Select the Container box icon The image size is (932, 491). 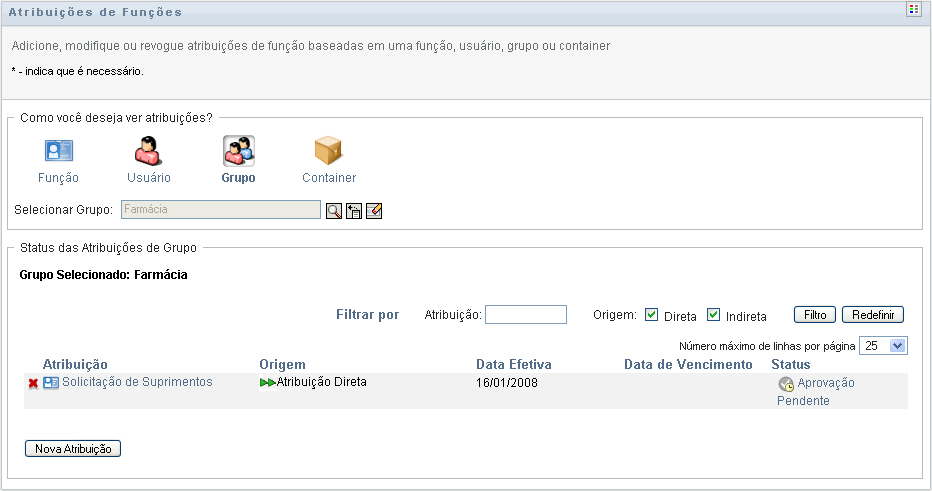328,150
